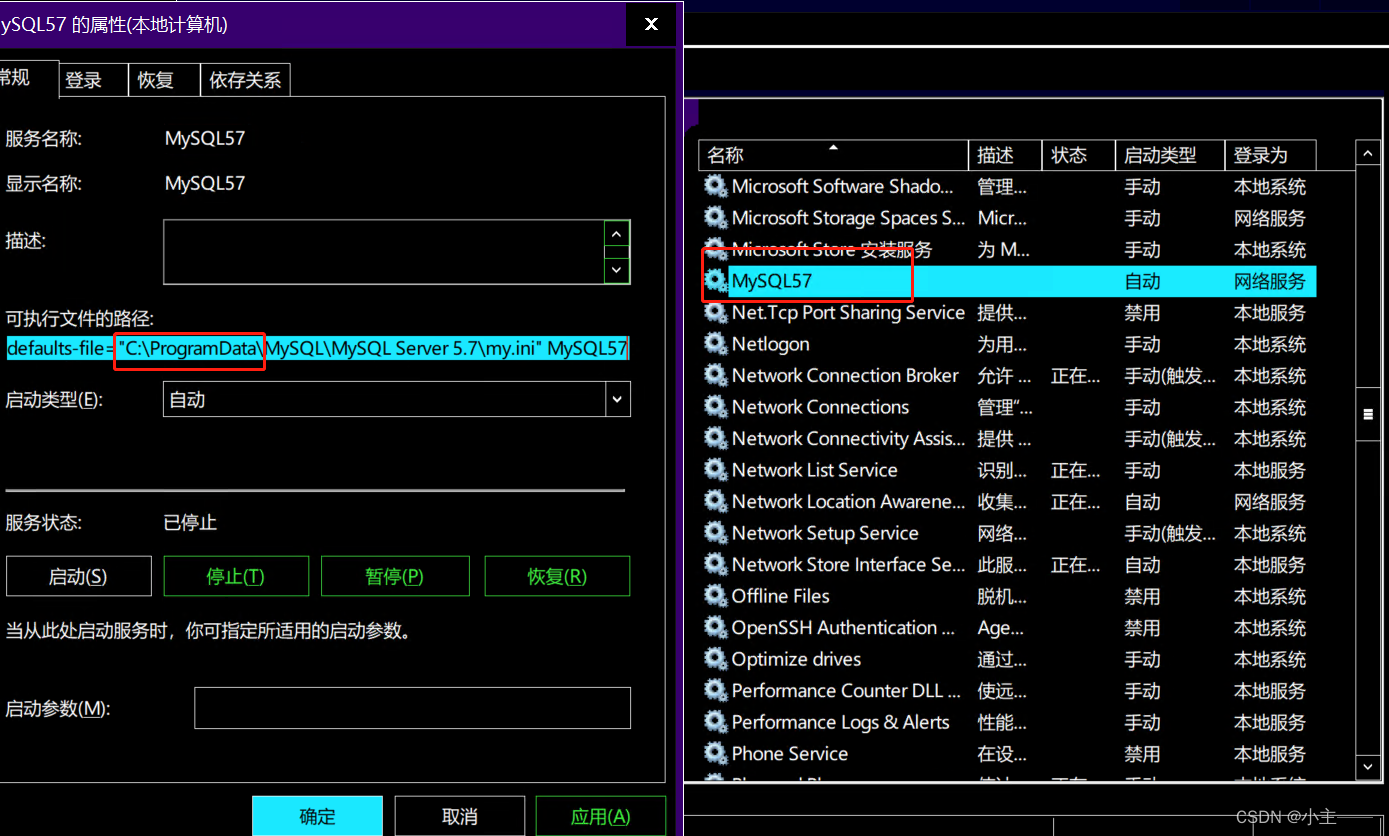The image size is (1389, 836).
Task: Cancel the dialog with 取消
Action: [460, 816]
